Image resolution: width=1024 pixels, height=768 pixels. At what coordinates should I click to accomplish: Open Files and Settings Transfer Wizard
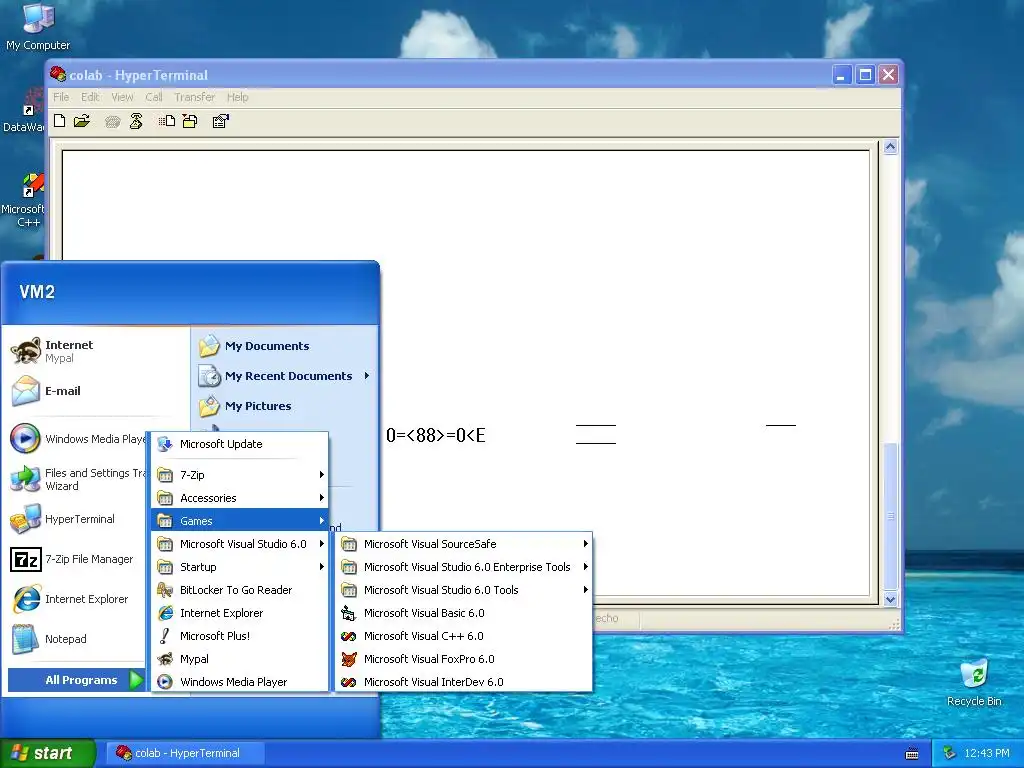[77, 479]
